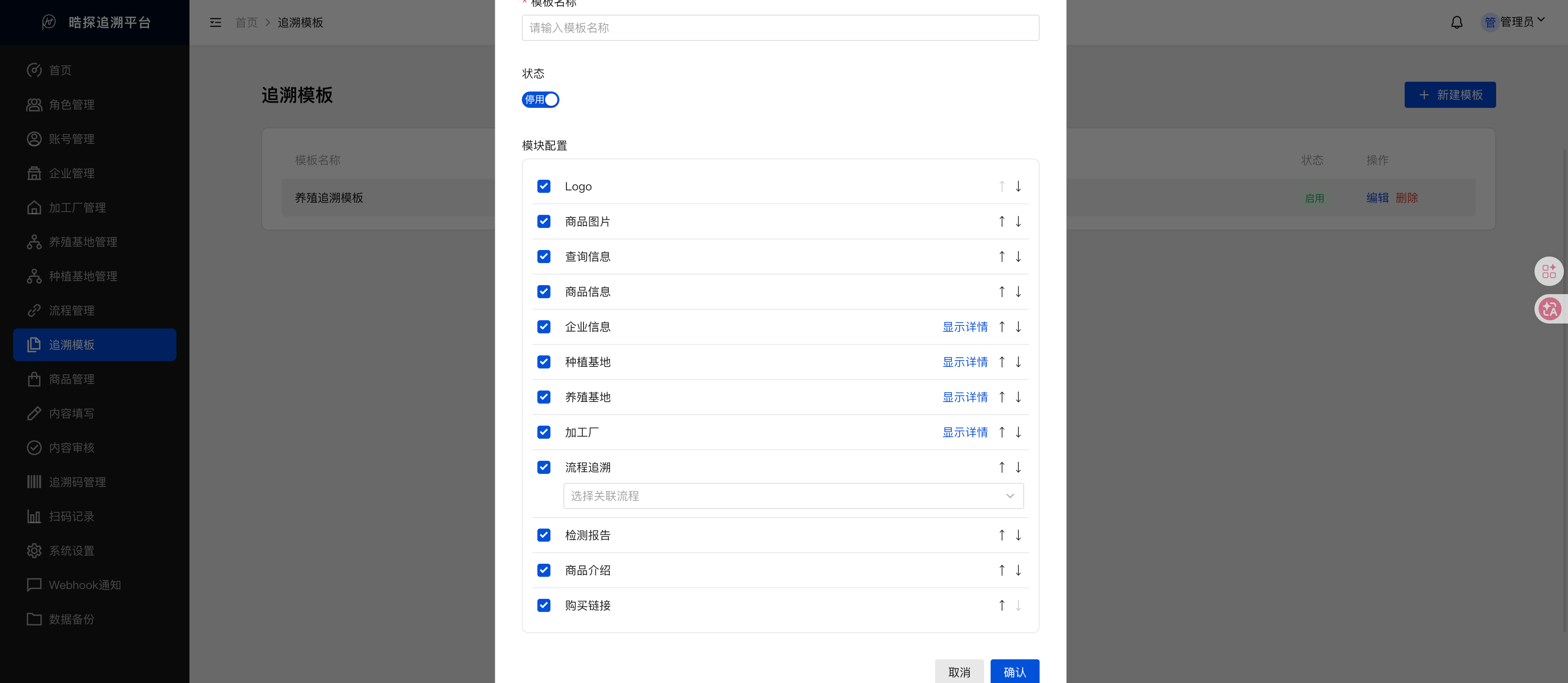Open 首页 in the sidebar

[94, 71]
